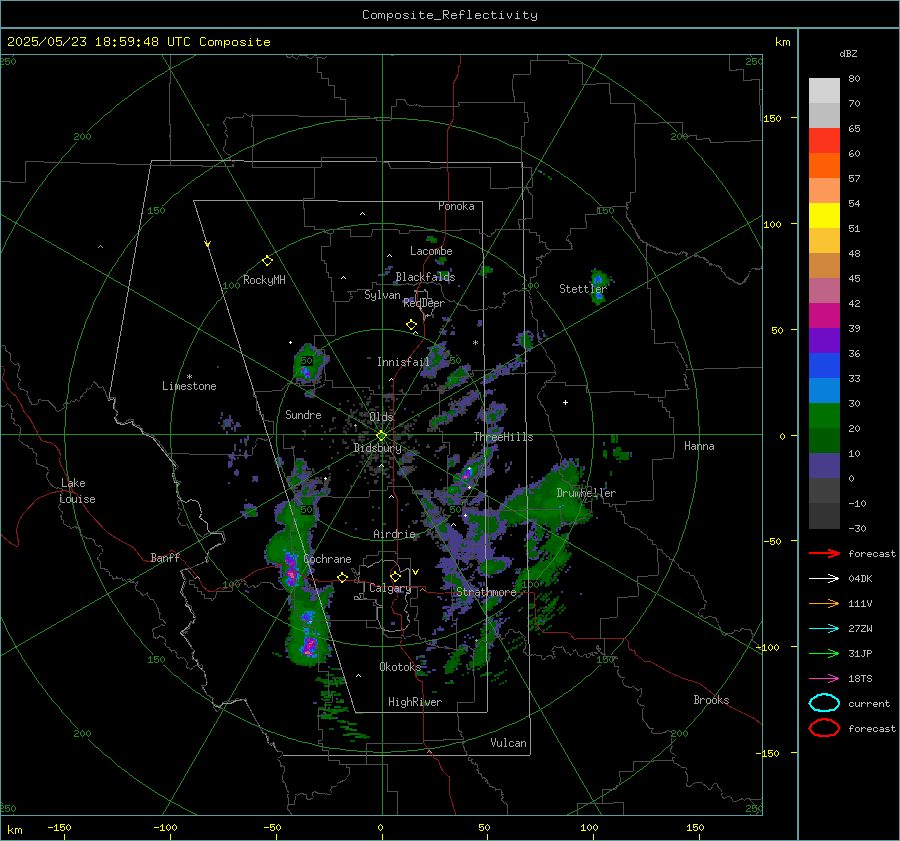Click the HighRiver label
Image resolution: width=900 pixels, height=841 pixels.
(x=415, y=702)
